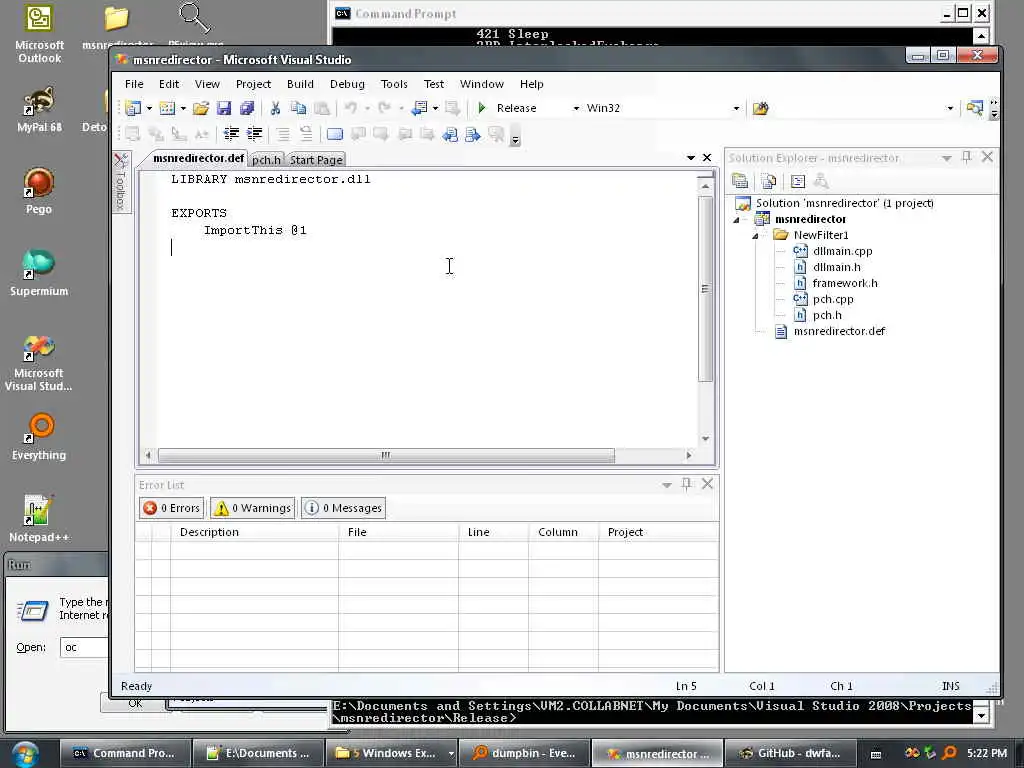Toggle the 0 Errors filter

[x=172, y=508]
